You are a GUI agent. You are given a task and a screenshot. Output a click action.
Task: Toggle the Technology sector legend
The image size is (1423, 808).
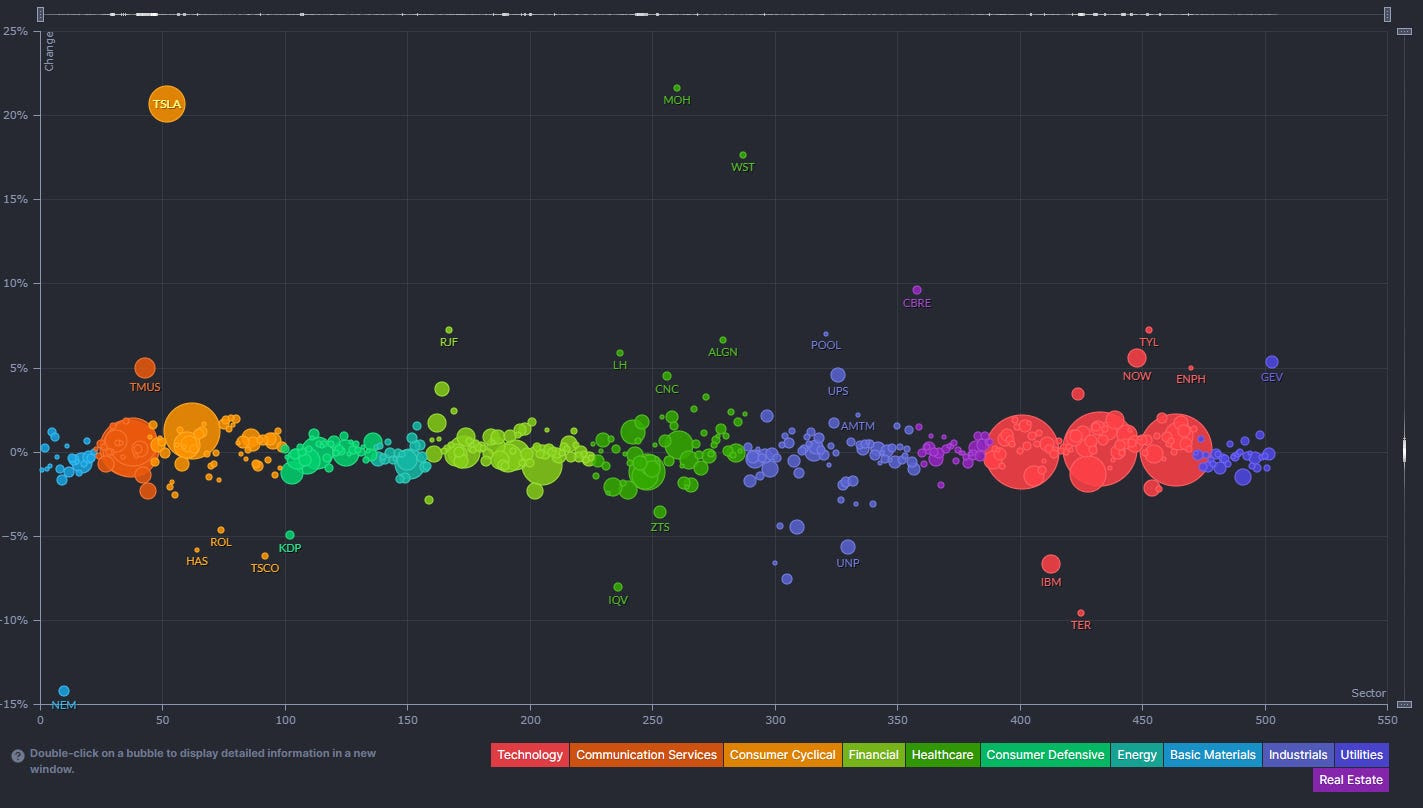530,755
